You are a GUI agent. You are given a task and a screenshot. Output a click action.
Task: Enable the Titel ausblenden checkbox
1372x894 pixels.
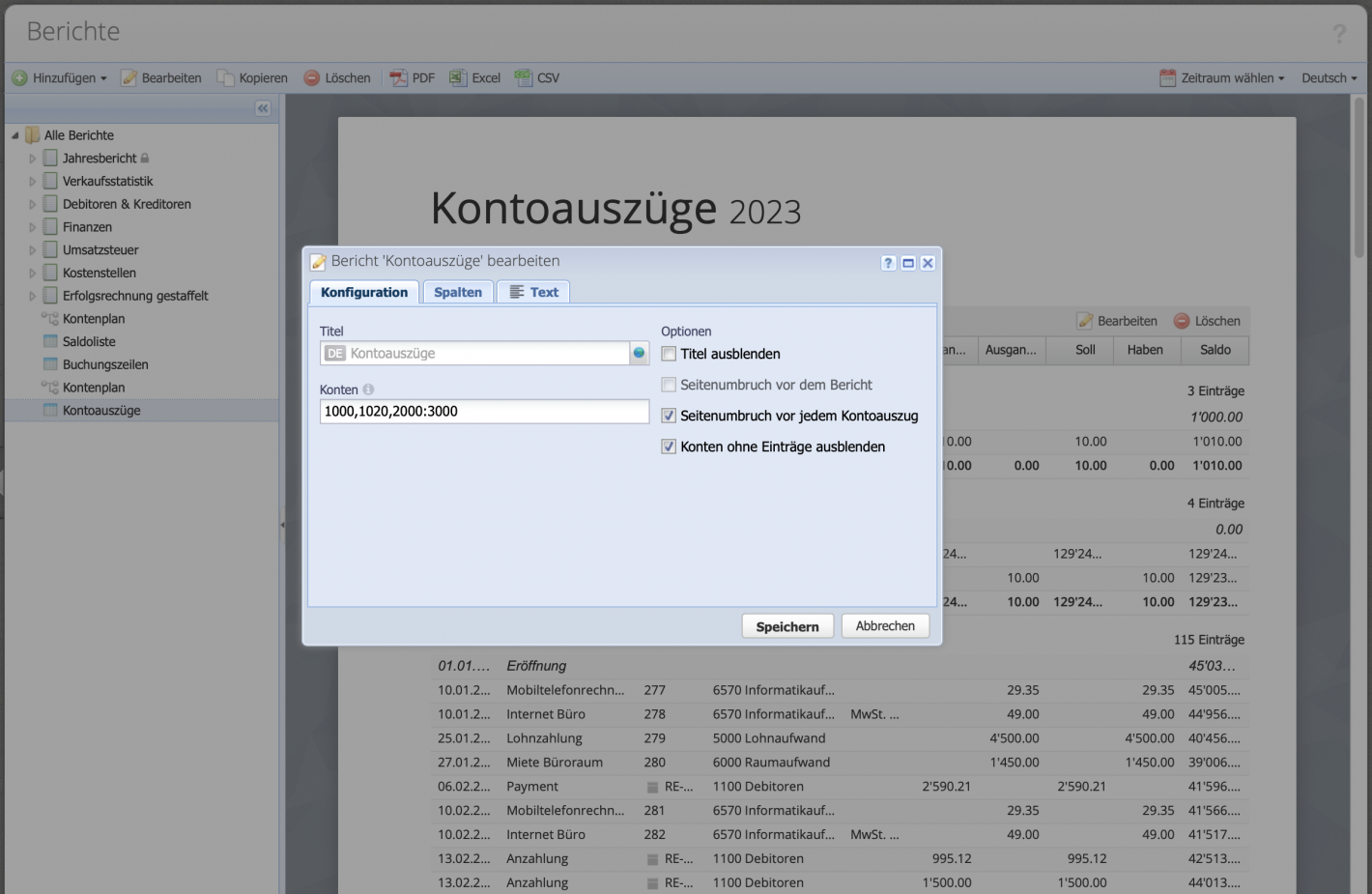click(668, 354)
